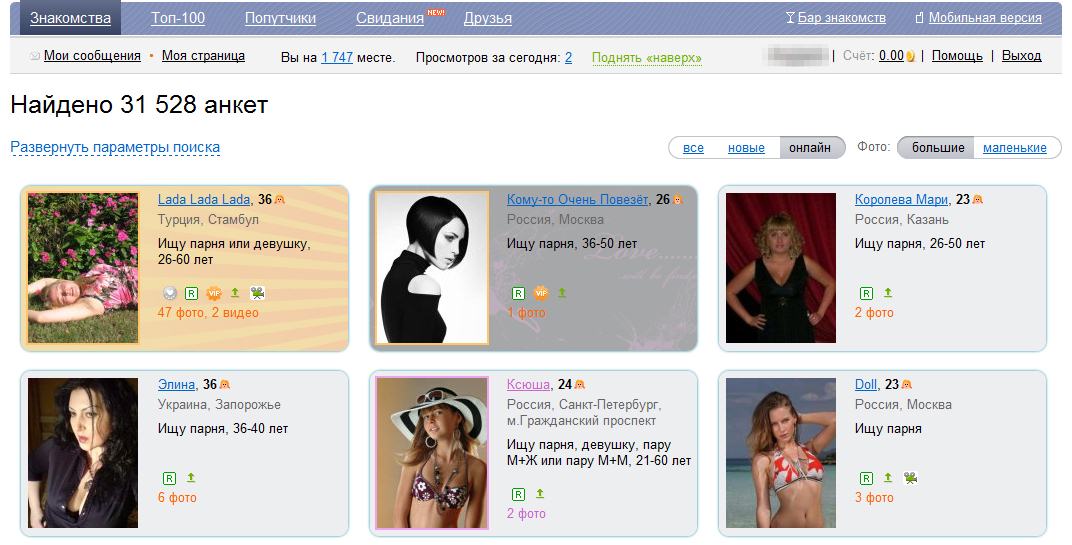Switch photo size to 'маленькие'
Viewport: 1072px width, 545px height.
pos(1015,148)
